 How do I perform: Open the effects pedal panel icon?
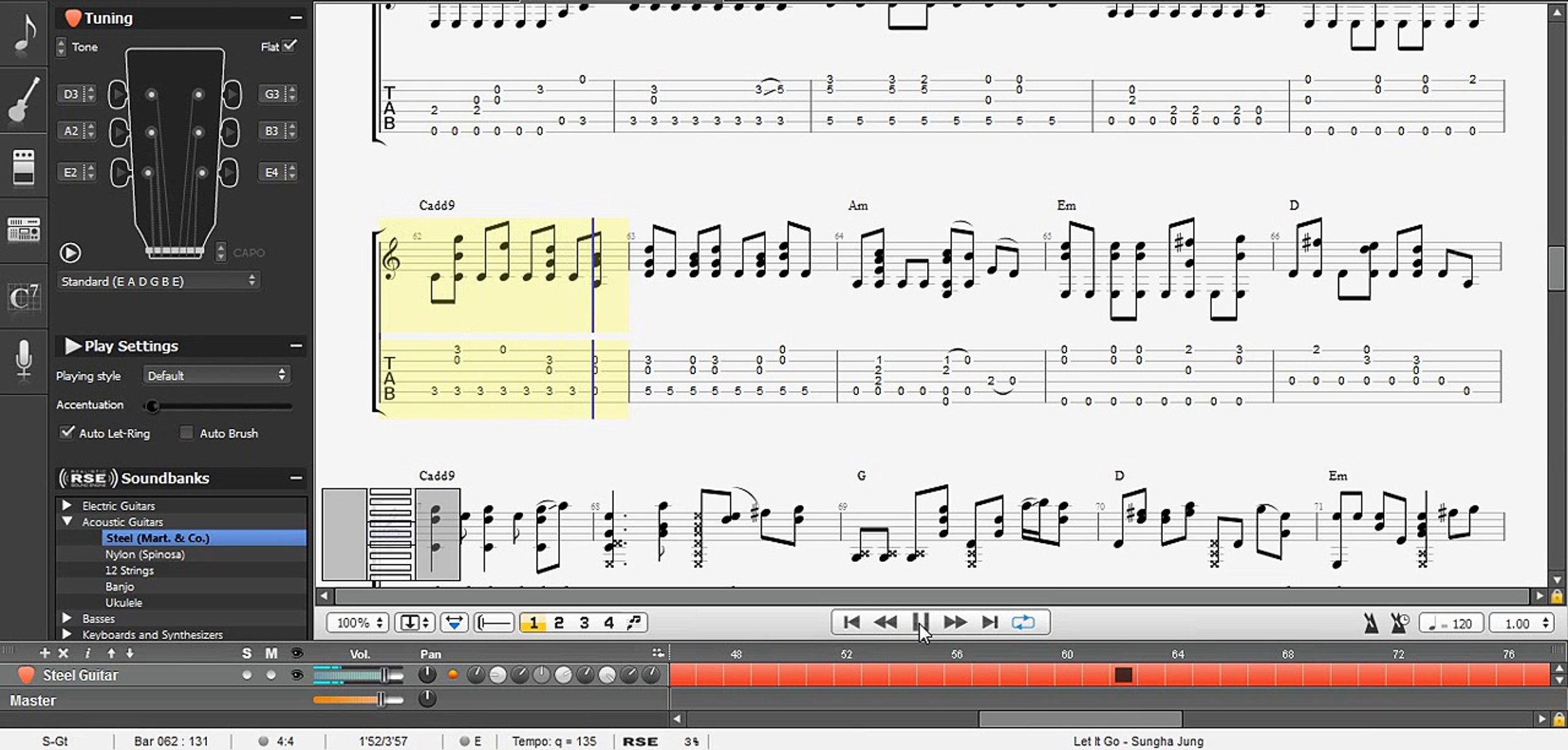click(24, 167)
